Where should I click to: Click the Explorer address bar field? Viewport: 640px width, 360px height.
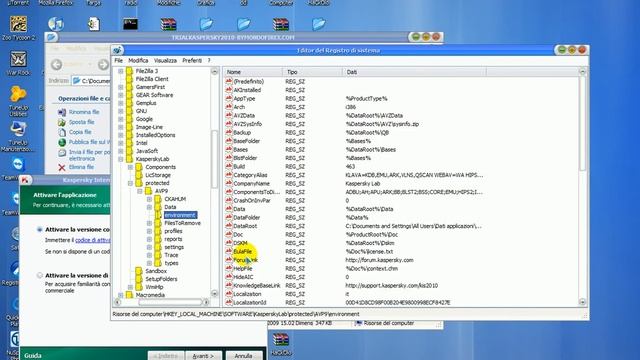(91, 81)
